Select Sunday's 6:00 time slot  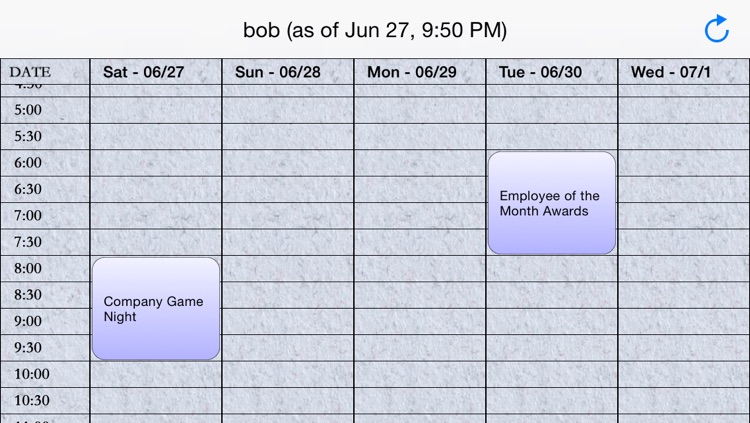288,163
